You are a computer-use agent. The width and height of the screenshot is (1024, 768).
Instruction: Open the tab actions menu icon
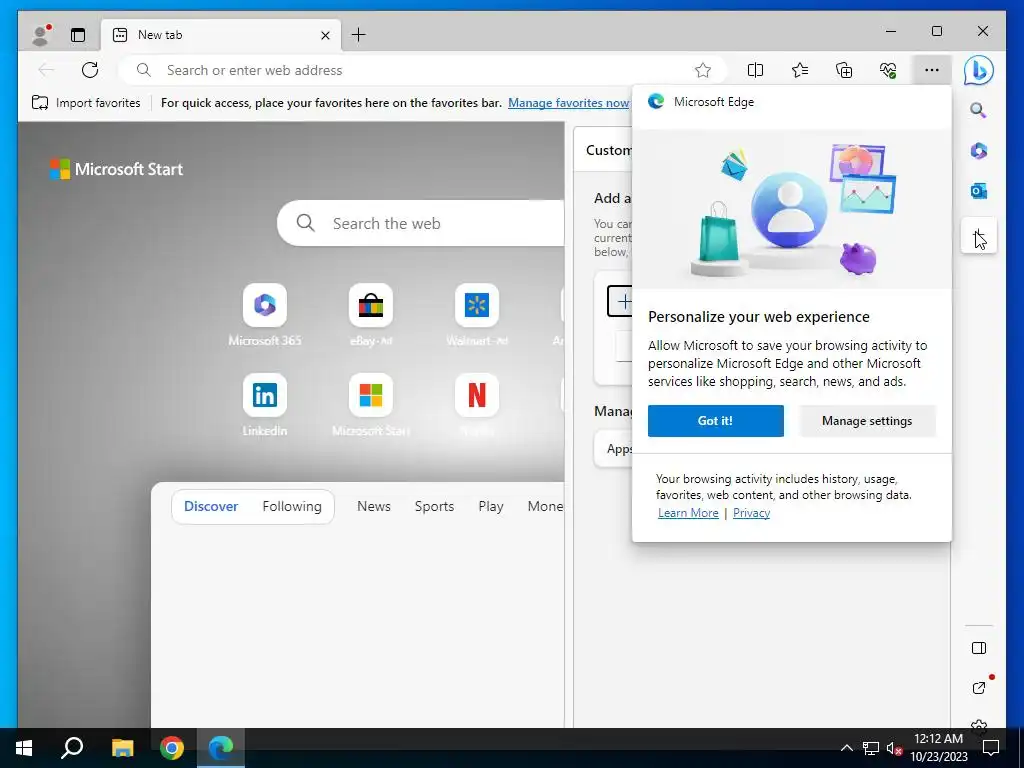[x=78, y=35]
